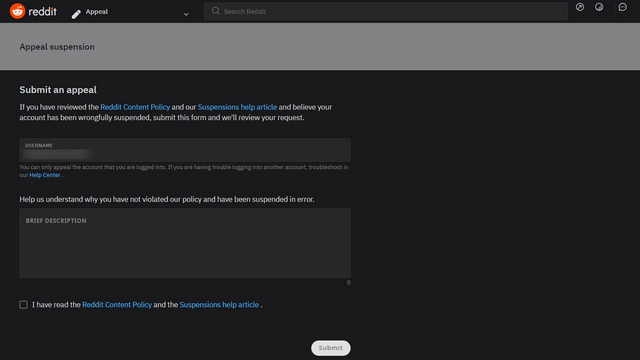Viewport: 640px width, 360px height.
Task: Click the 'Appeal suspension' heading text
Action: pos(57,47)
